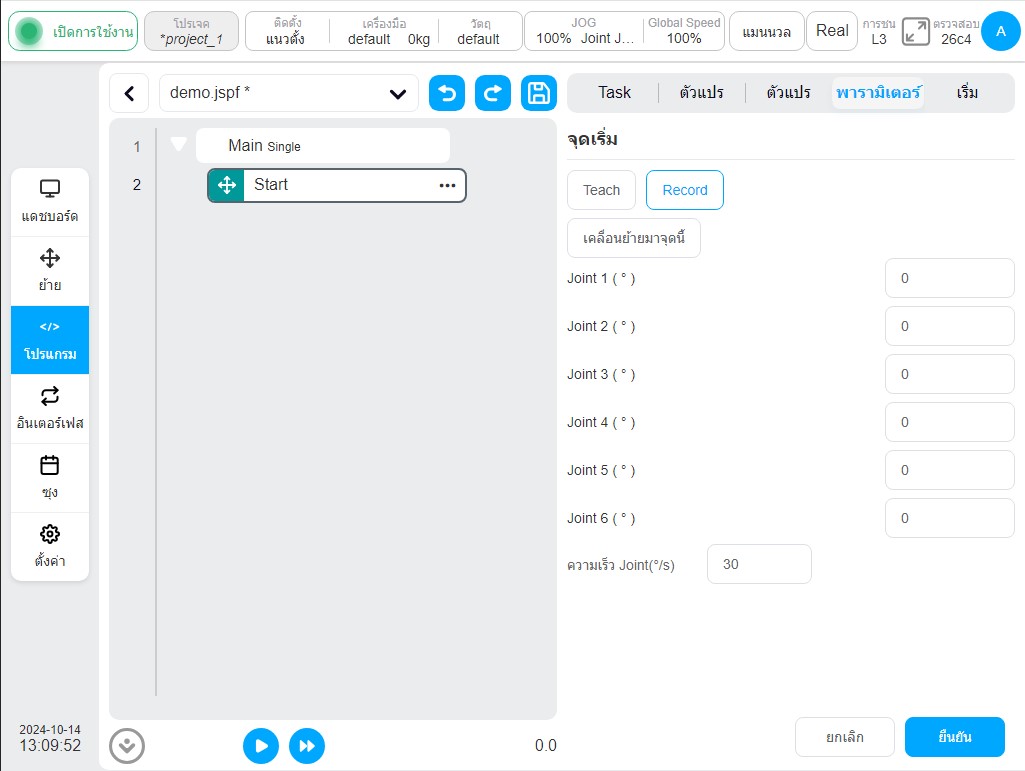
Task: Click the เคลื่อนย้ายมาจุดนี้ button
Action: [x=633, y=238]
